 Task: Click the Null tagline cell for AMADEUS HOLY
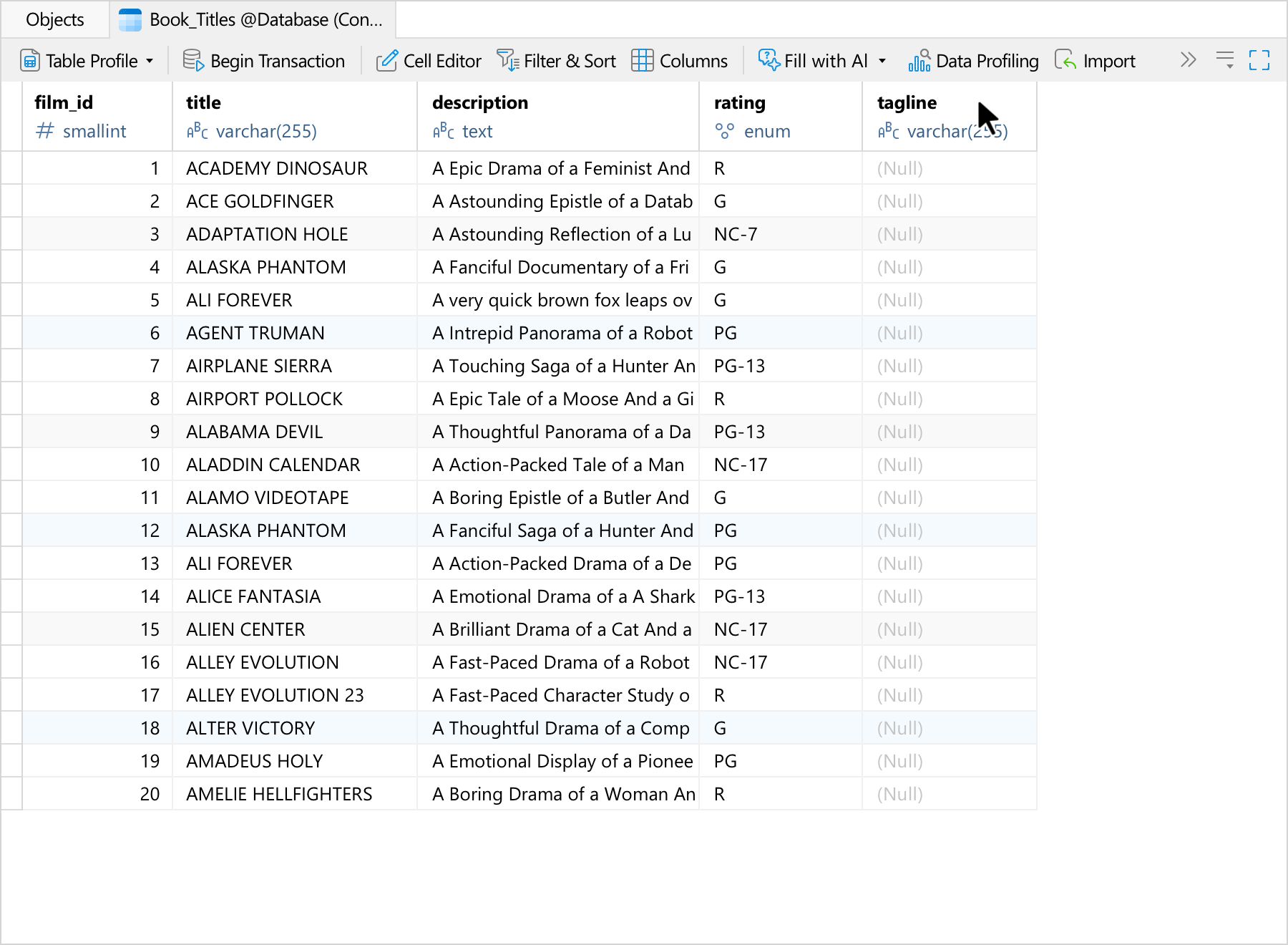950,761
